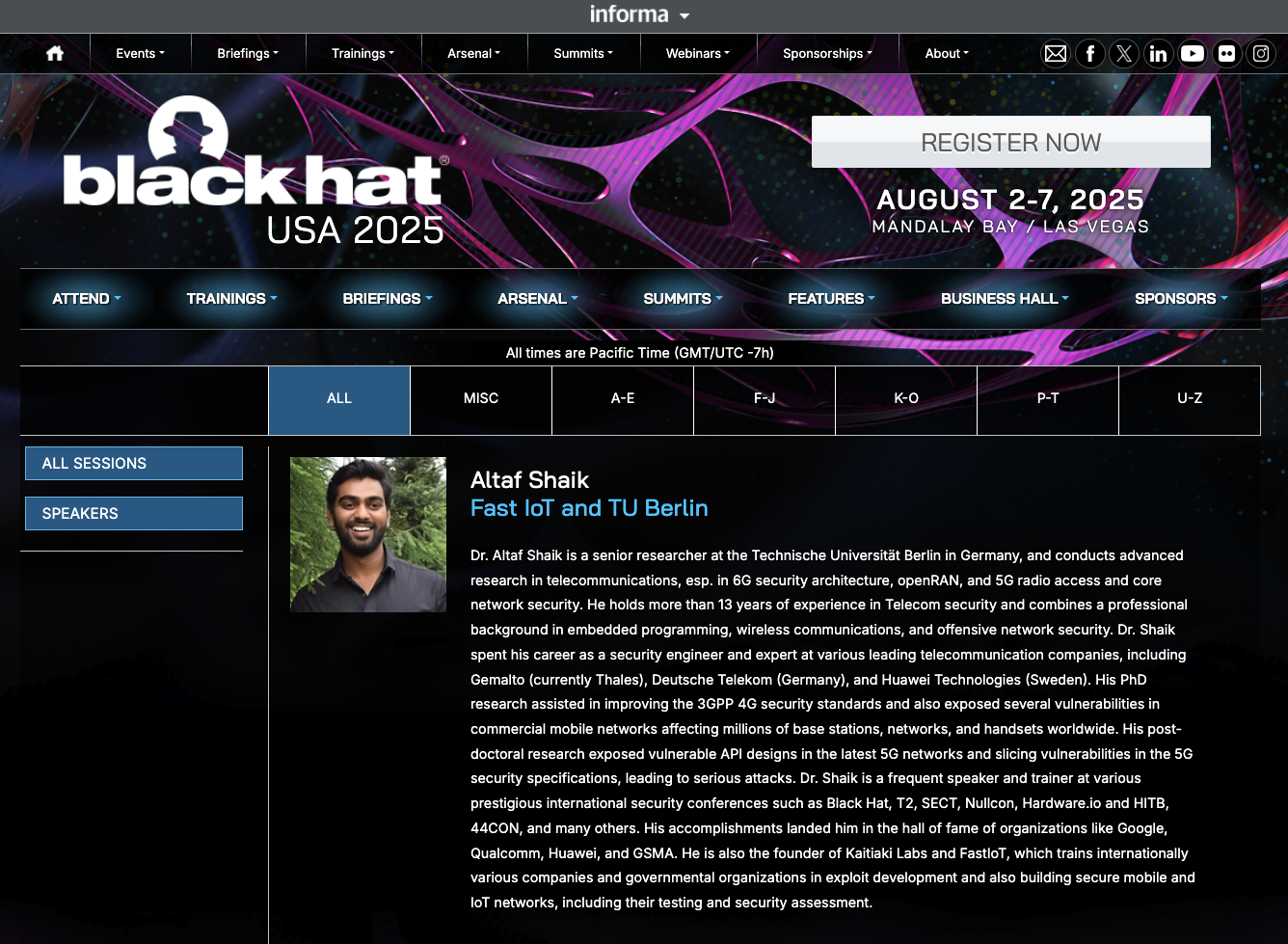Open the email envelope icon

click(x=1056, y=54)
